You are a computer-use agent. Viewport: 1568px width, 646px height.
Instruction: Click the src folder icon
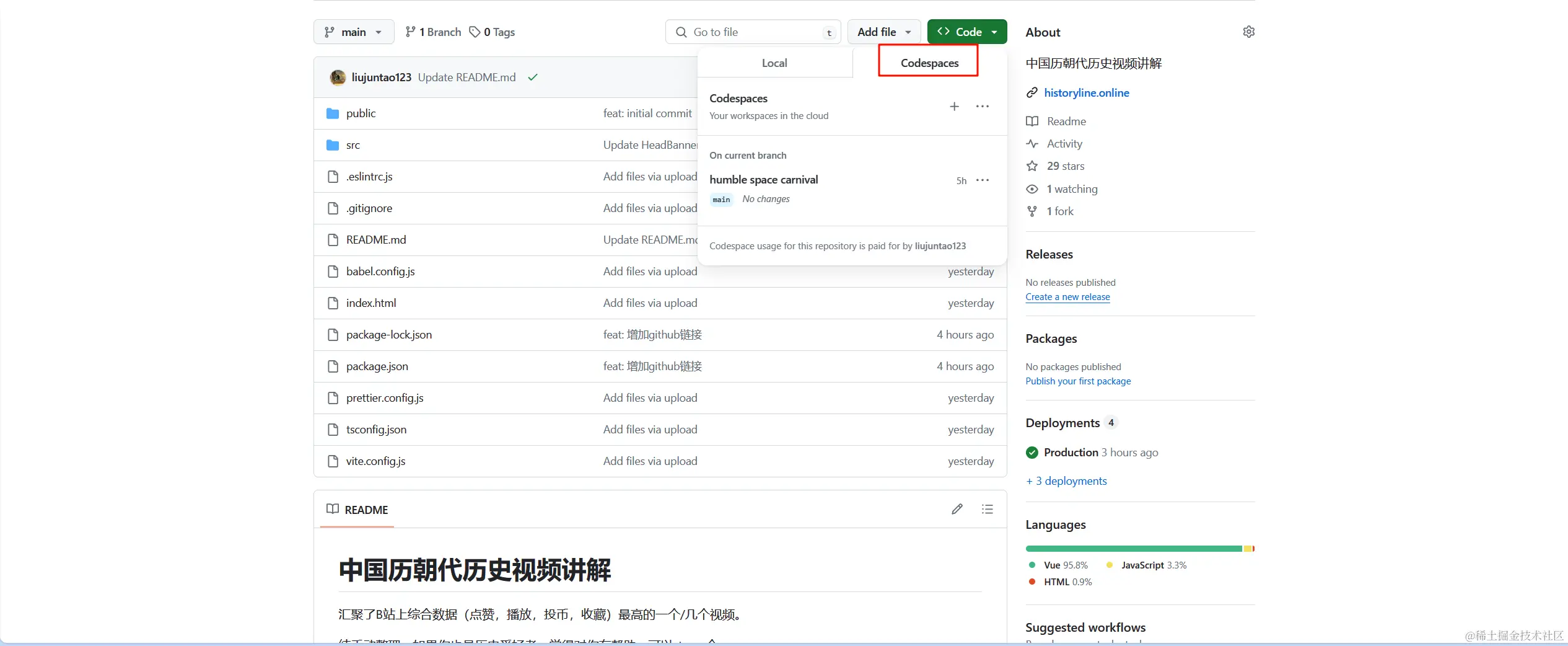pyautogui.click(x=333, y=145)
